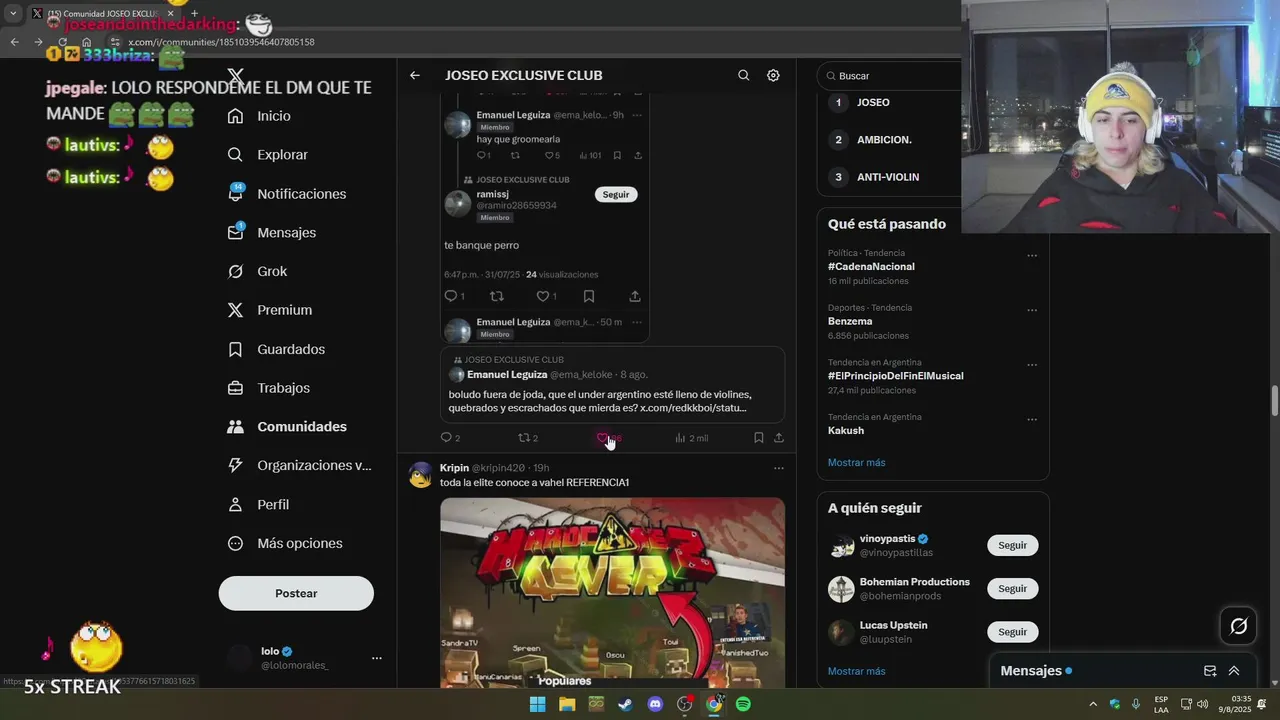Open Kripin's profile avatar
Image resolution: width=1280 pixels, height=720 pixels.
(x=421, y=475)
